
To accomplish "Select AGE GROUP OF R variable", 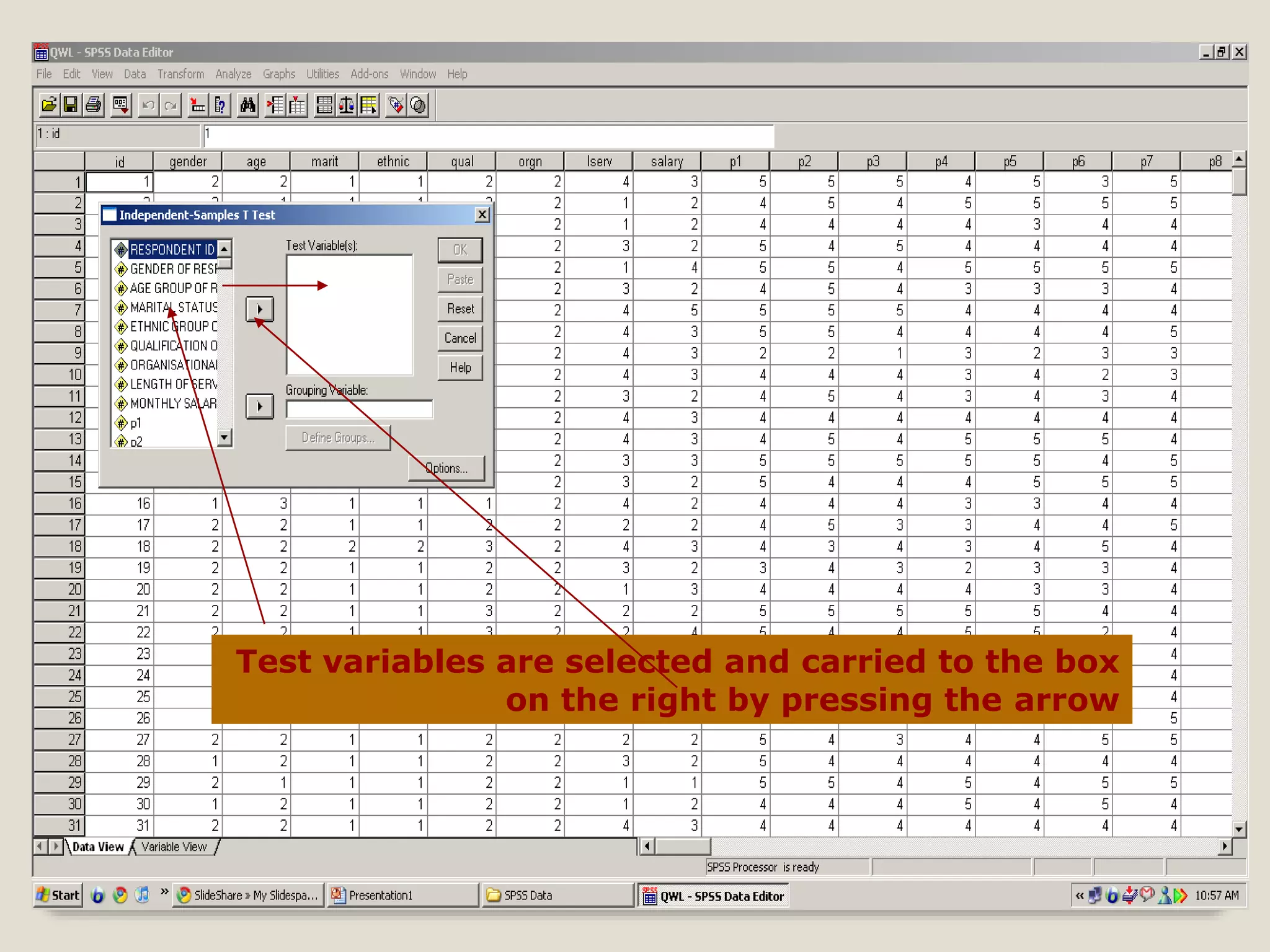I will pos(166,288).
